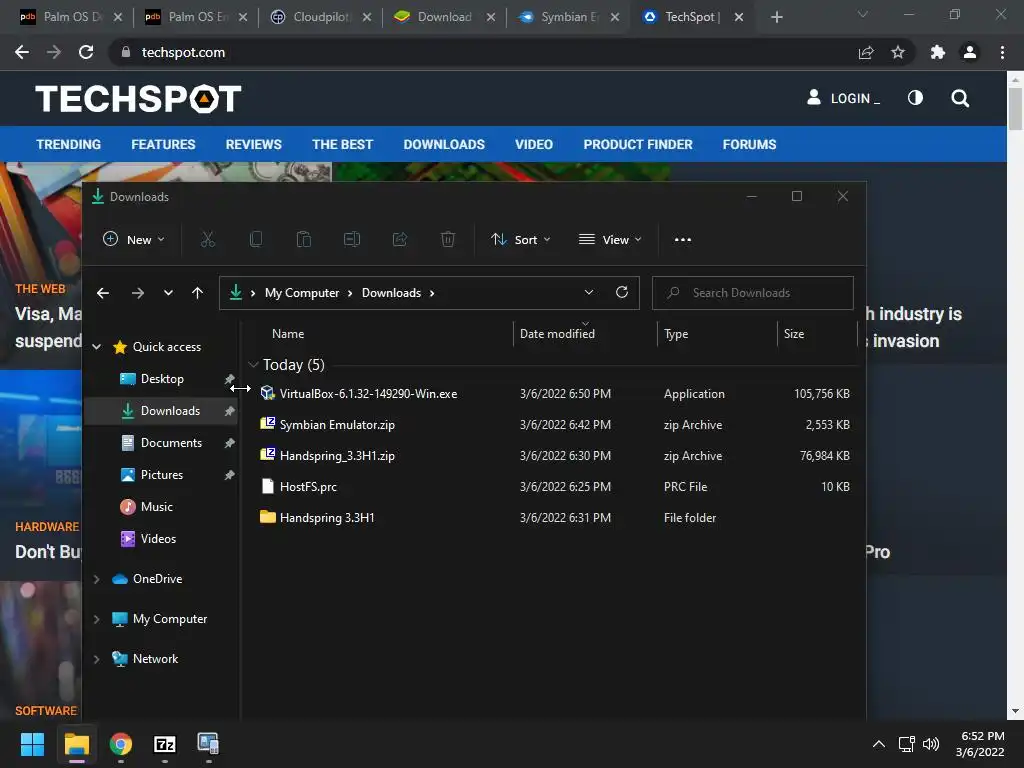Viewport: 1024px width, 768px height.
Task: Unpin Documents from Quick access
Action: pos(229,443)
